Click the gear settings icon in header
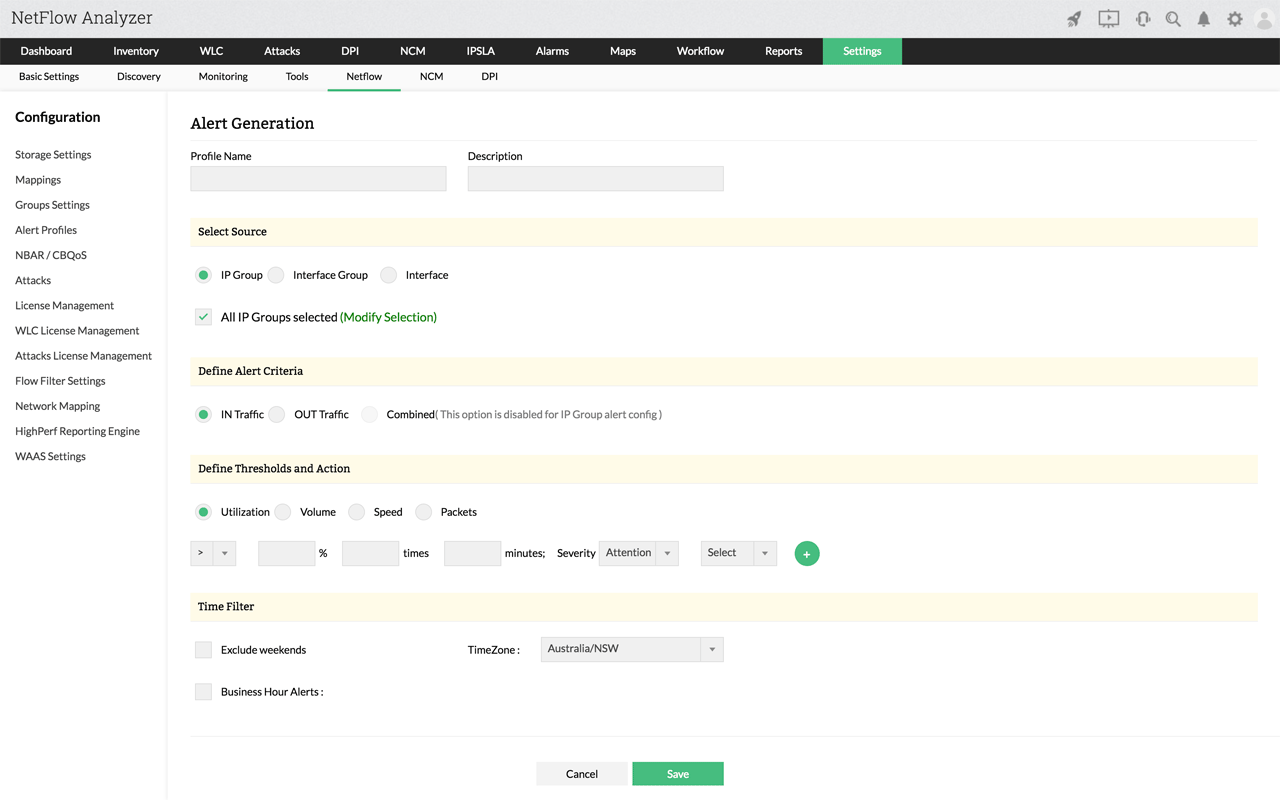 pos(1235,19)
